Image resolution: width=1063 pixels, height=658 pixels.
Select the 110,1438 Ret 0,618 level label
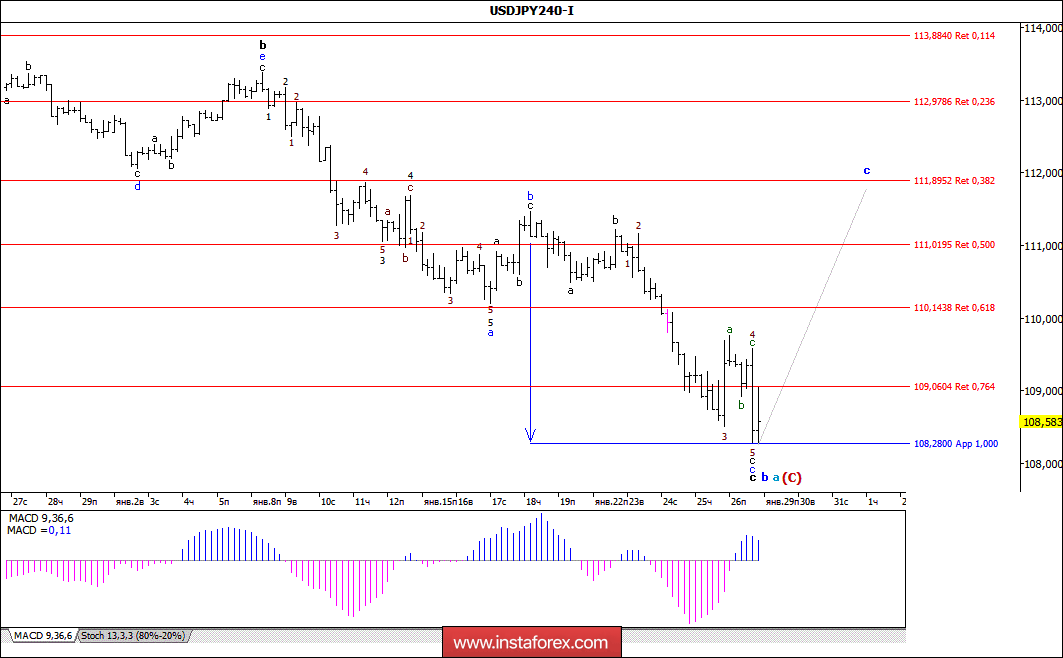coord(955,308)
